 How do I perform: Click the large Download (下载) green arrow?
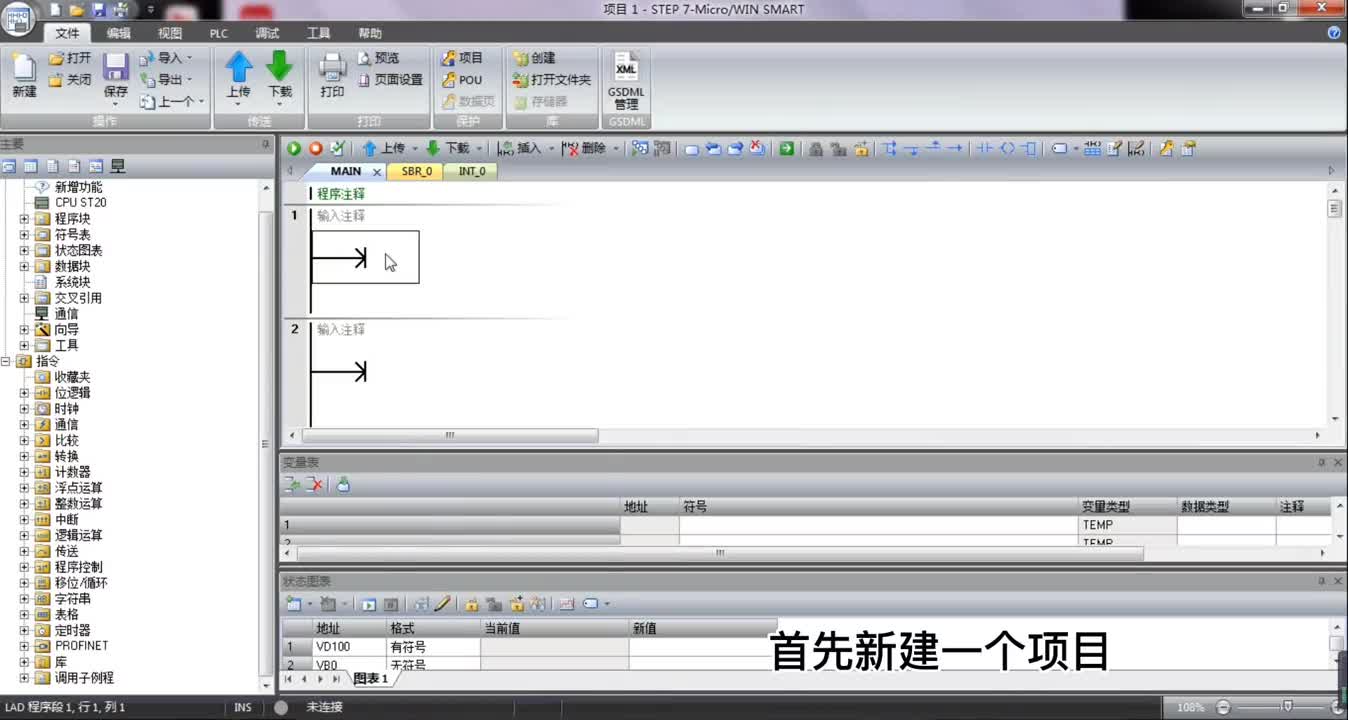[x=280, y=67]
